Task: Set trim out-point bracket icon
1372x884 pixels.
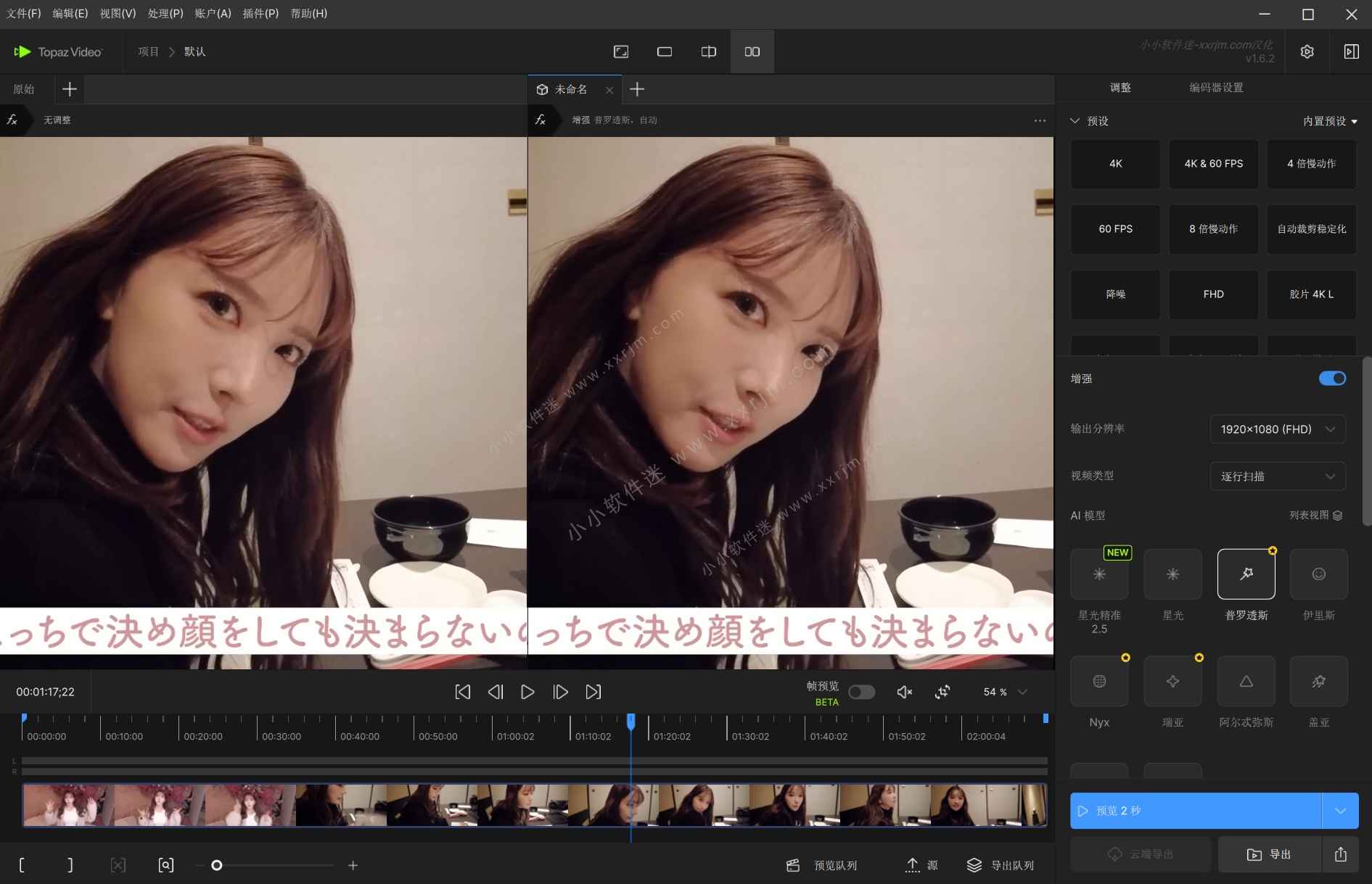Action: [70, 865]
